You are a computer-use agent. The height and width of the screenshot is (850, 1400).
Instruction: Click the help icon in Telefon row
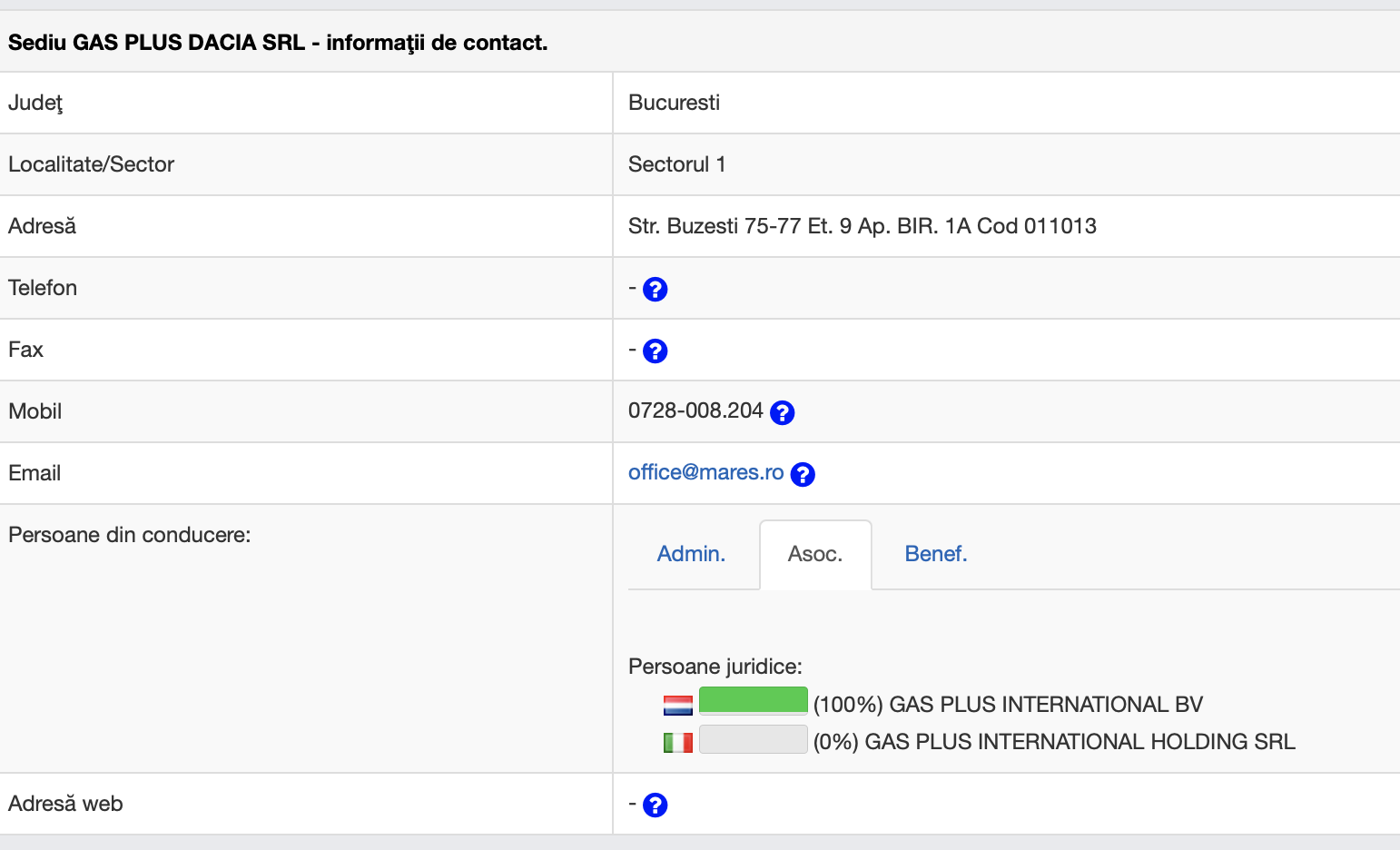coord(655,290)
